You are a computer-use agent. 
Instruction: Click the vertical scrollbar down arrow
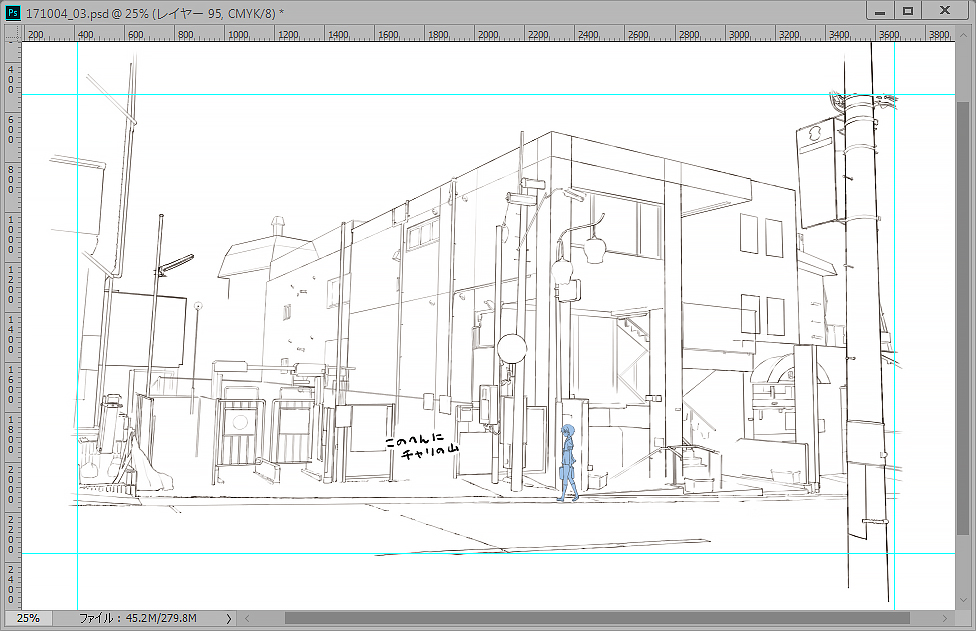(x=964, y=602)
